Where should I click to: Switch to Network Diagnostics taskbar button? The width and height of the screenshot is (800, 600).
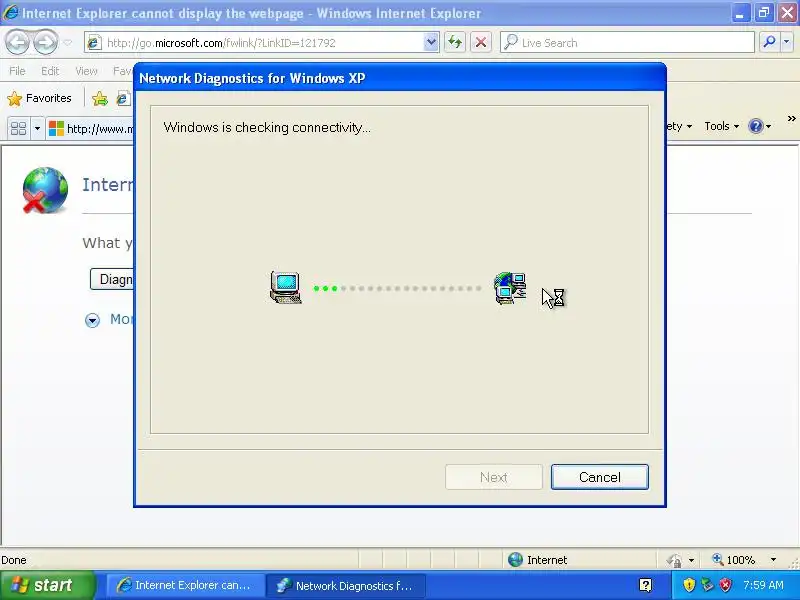pos(346,585)
